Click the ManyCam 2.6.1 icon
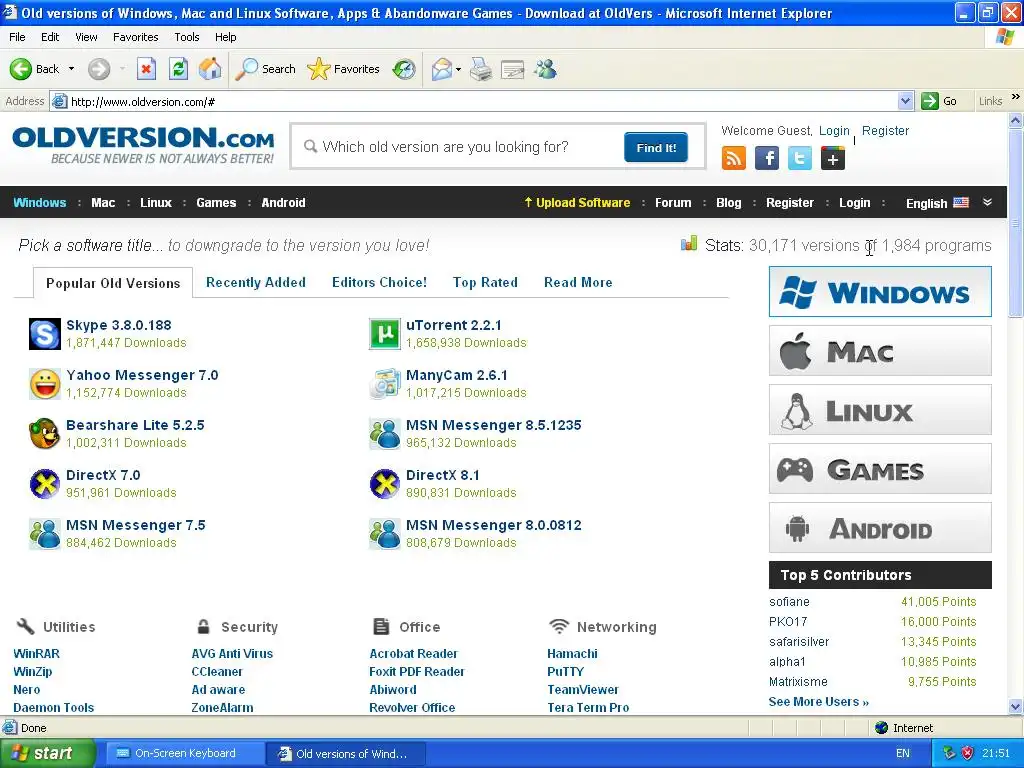The width and height of the screenshot is (1024, 768). 385,384
